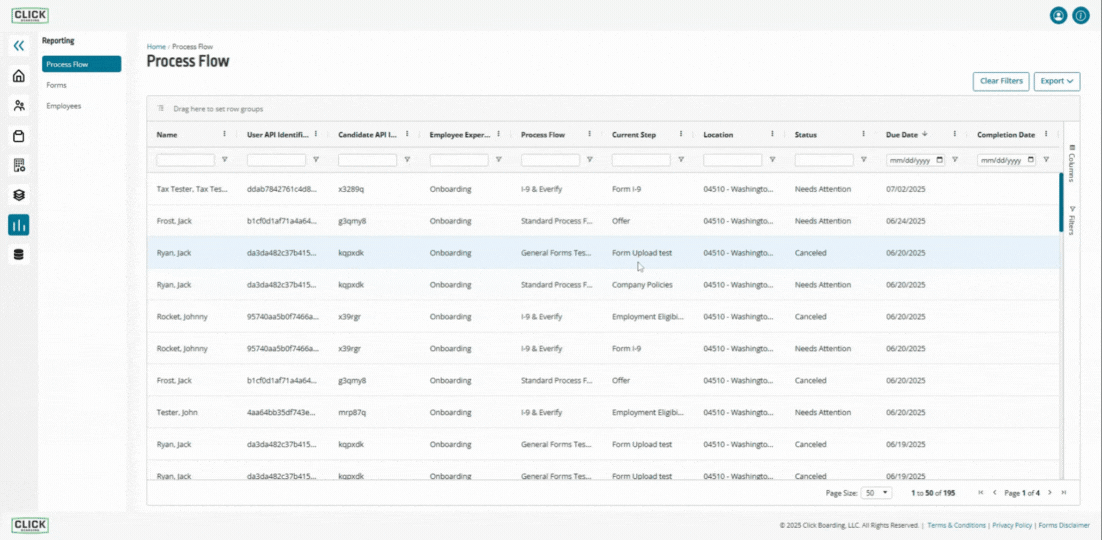The image size is (1102, 540).
Task: Open Status column three-dot menu
Action: [863, 134]
